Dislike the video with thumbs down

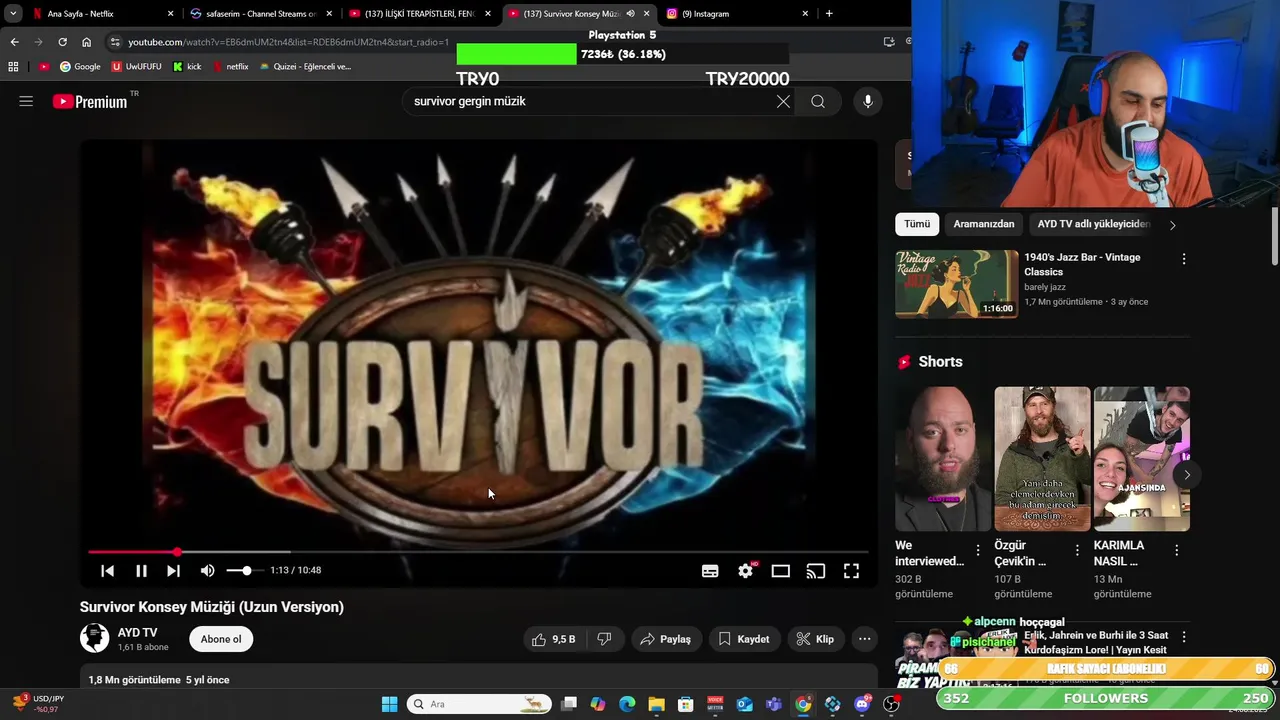pos(604,639)
